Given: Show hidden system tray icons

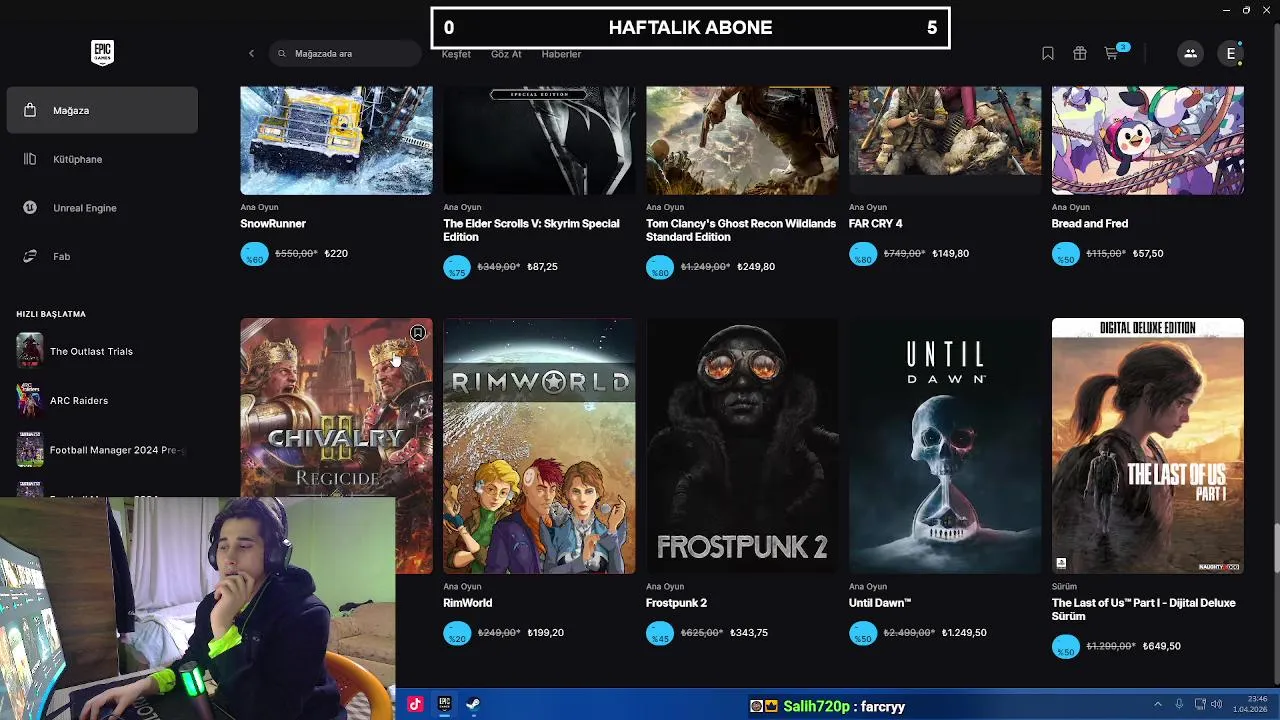Looking at the screenshot, I should (1158, 705).
